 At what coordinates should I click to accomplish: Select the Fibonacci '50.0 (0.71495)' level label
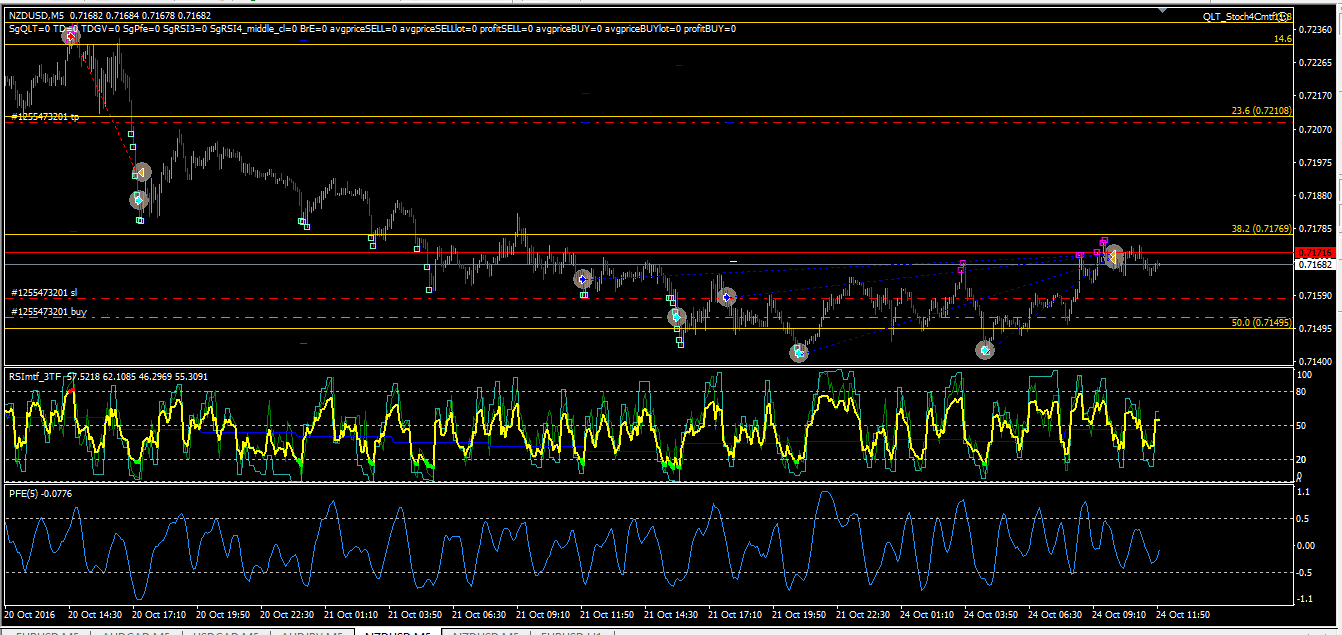[1260, 322]
